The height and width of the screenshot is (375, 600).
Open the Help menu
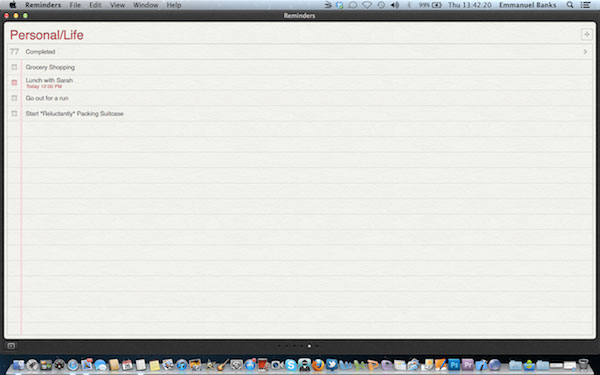coord(174,5)
